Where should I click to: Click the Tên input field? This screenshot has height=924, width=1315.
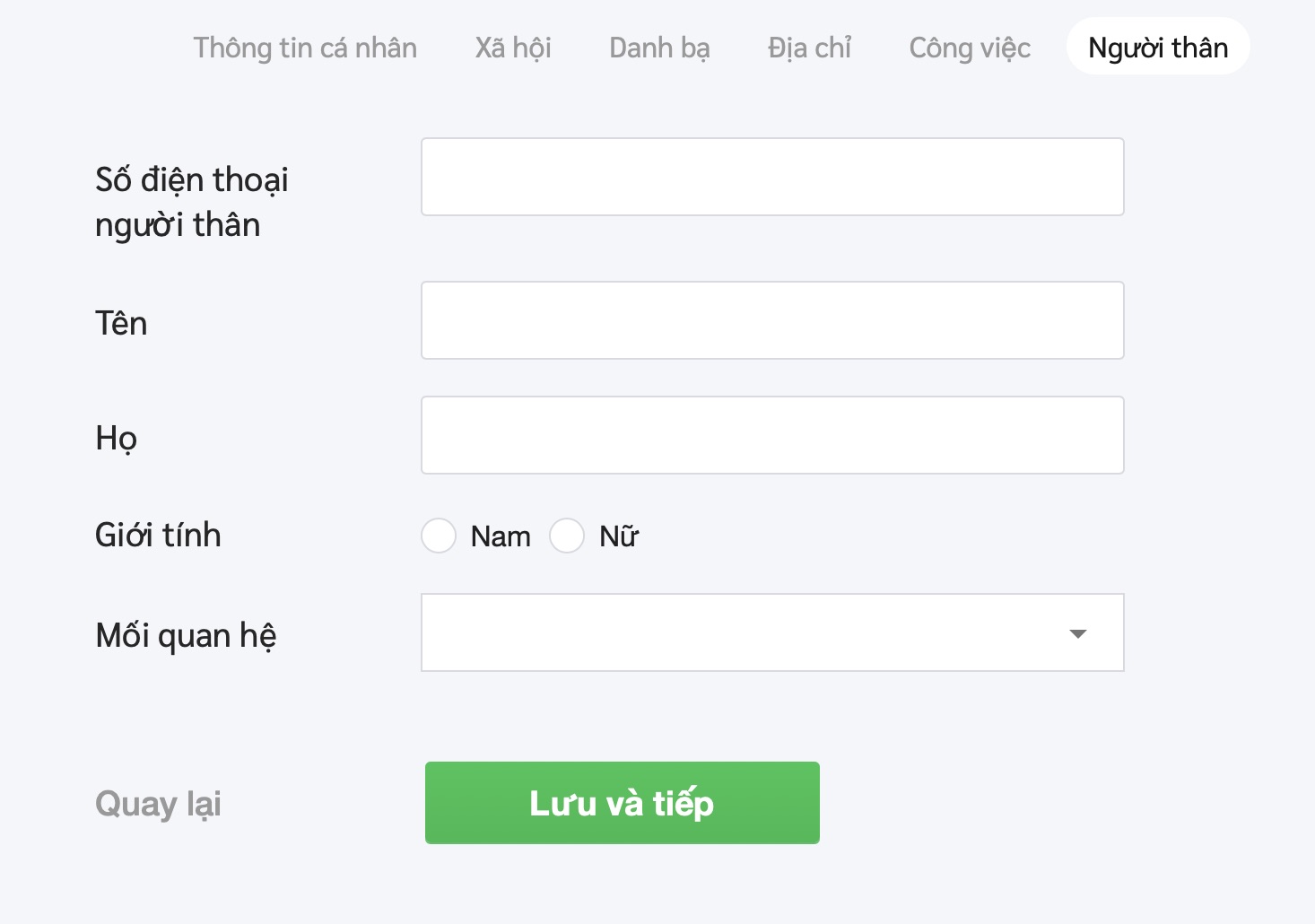[x=772, y=320]
